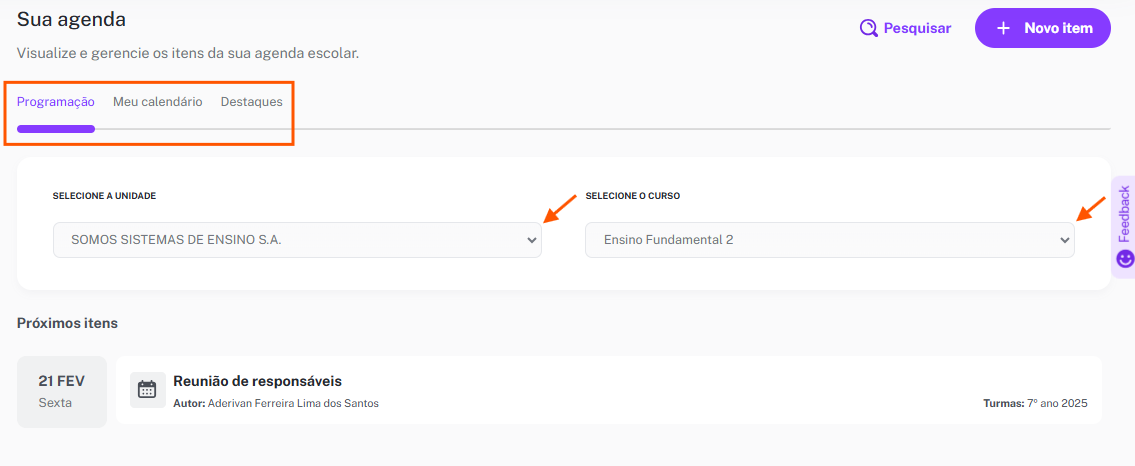Open the SOMOS SISTEMAS DE ENSINO S.A. dropdown
The height and width of the screenshot is (466, 1135).
[x=297, y=240]
